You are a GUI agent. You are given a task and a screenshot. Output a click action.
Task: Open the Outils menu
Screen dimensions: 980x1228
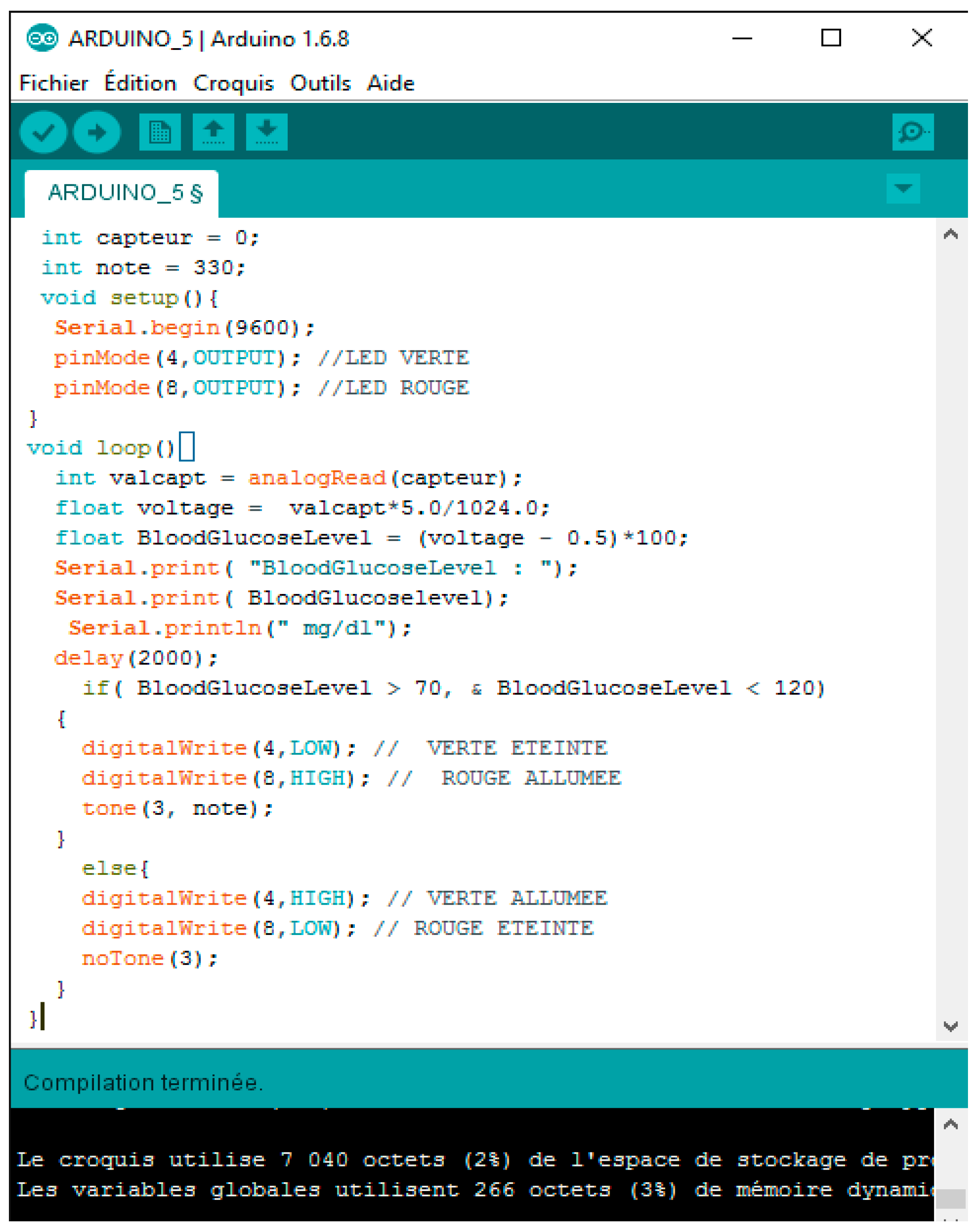[320, 83]
